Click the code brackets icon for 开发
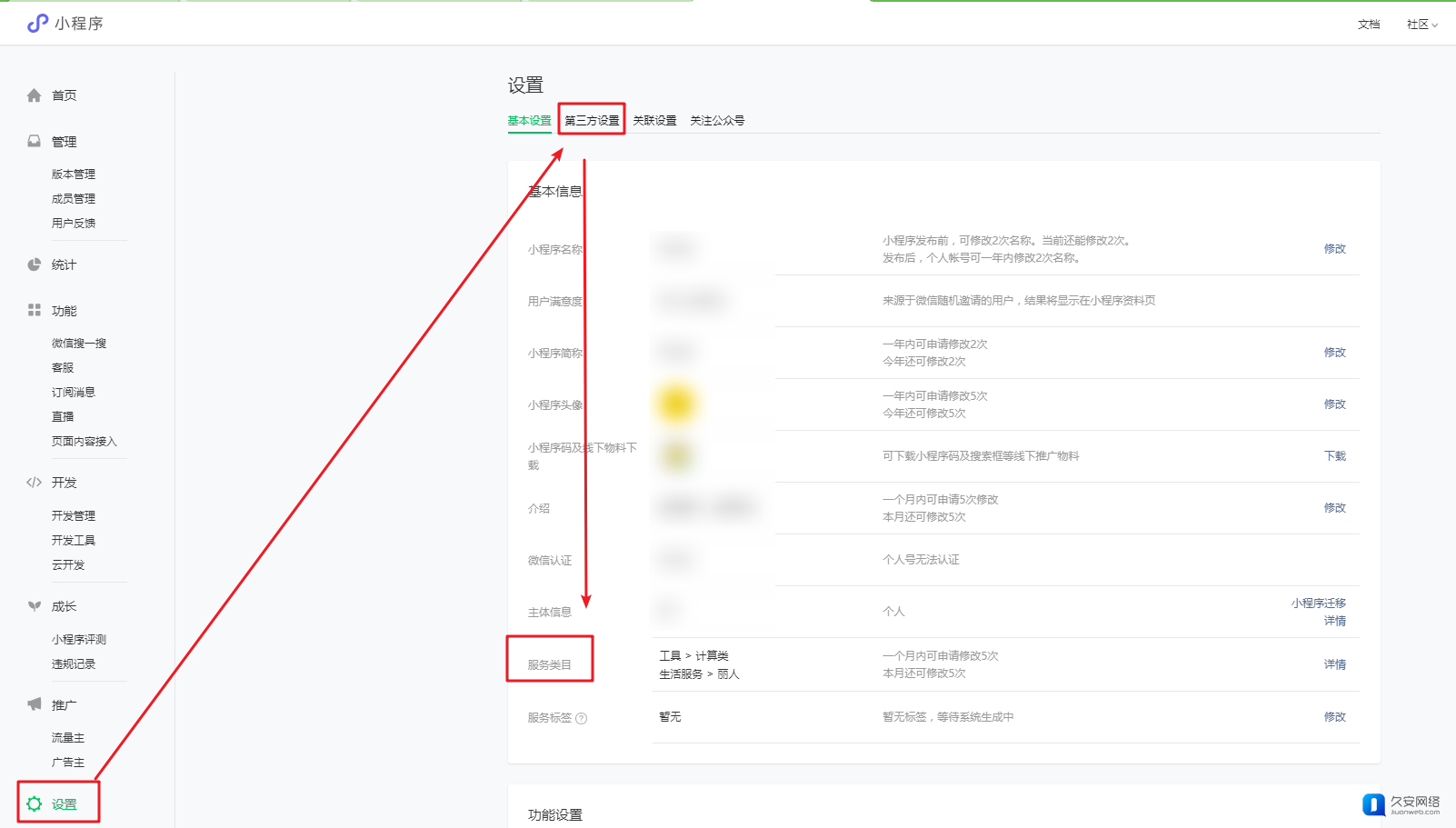 [x=35, y=483]
